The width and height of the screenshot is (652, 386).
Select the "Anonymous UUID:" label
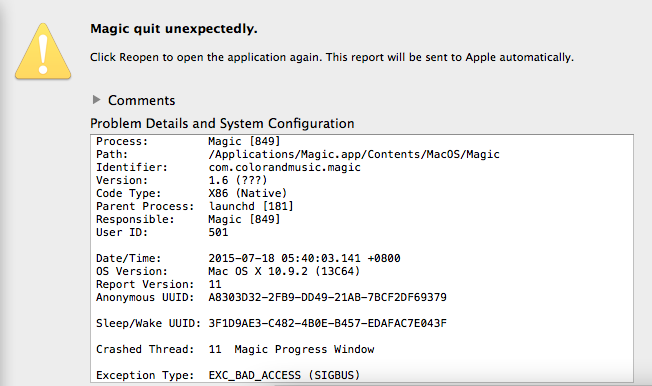[145, 297]
